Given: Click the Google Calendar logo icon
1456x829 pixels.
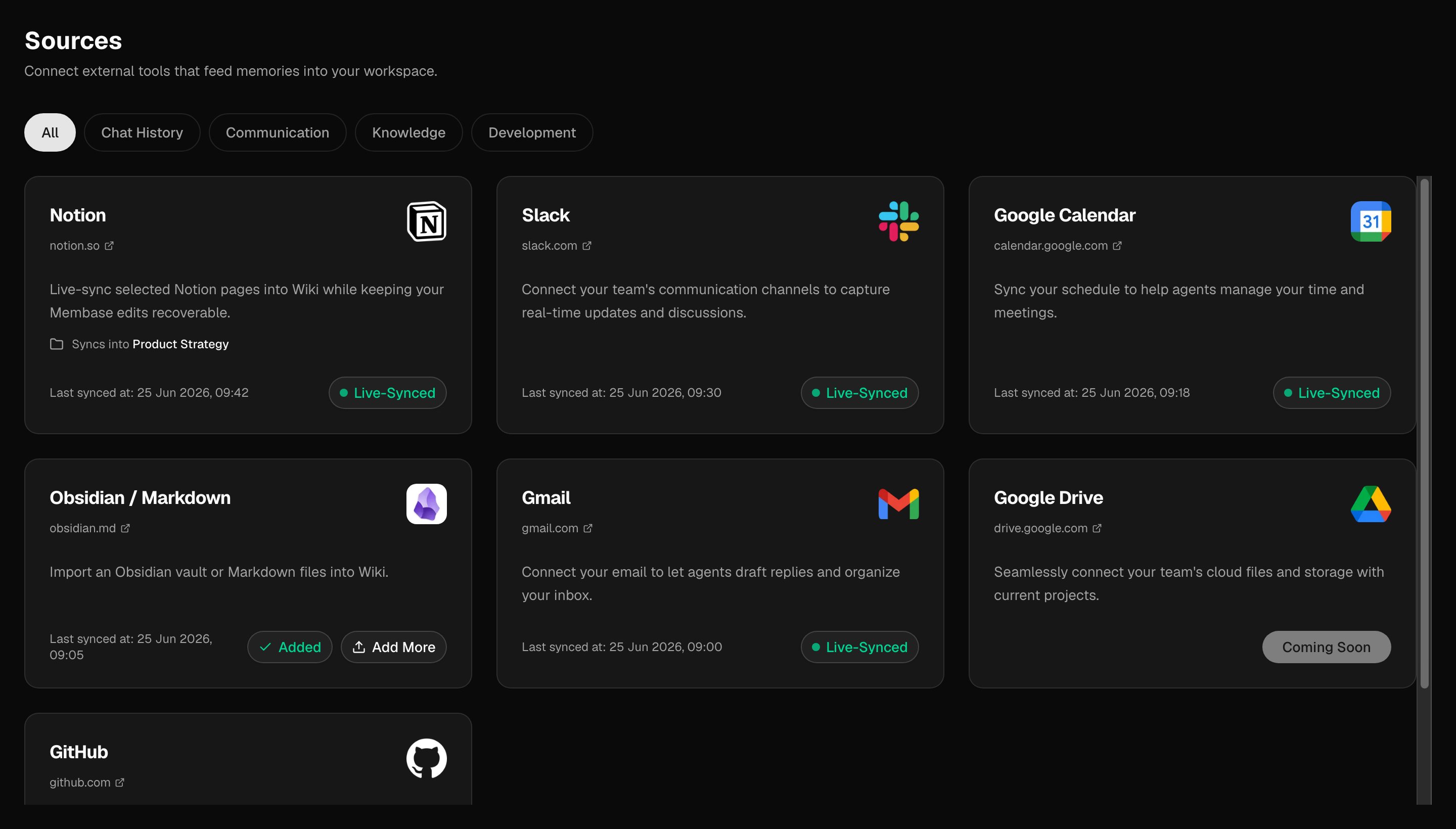Looking at the screenshot, I should click(1371, 221).
